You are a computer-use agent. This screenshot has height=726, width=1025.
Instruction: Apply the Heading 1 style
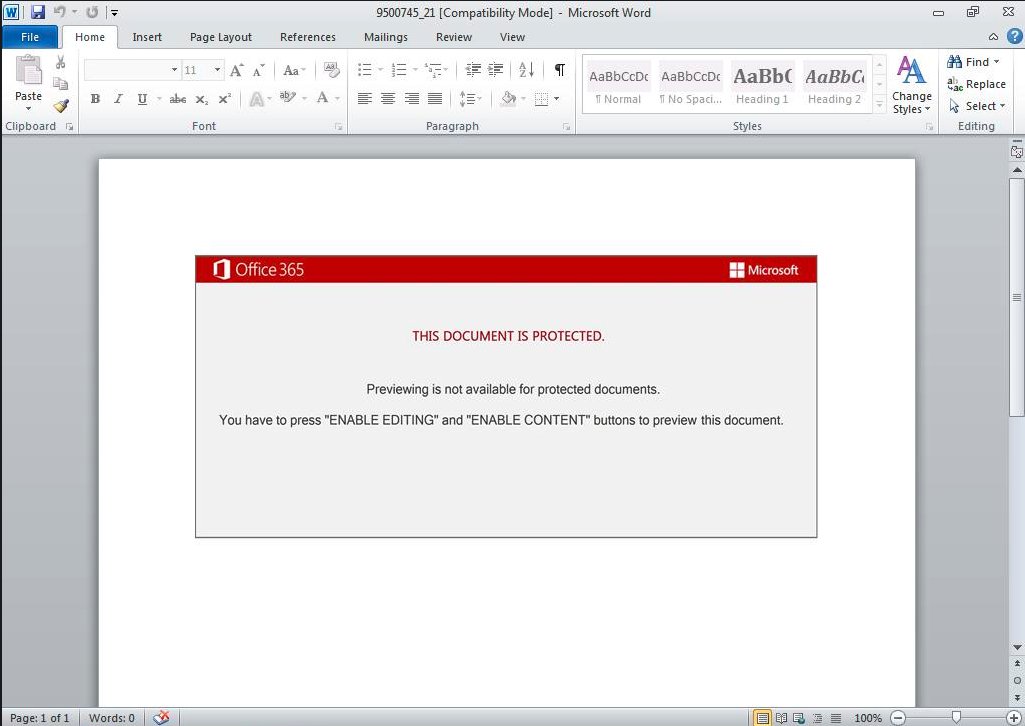click(x=762, y=84)
